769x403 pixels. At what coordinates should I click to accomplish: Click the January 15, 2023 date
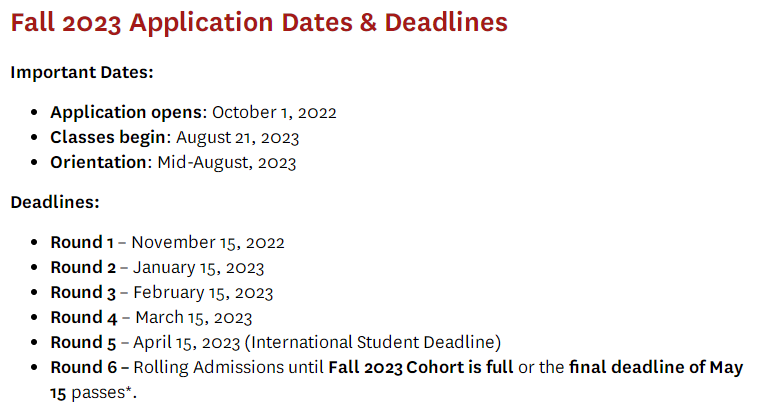pos(199,267)
